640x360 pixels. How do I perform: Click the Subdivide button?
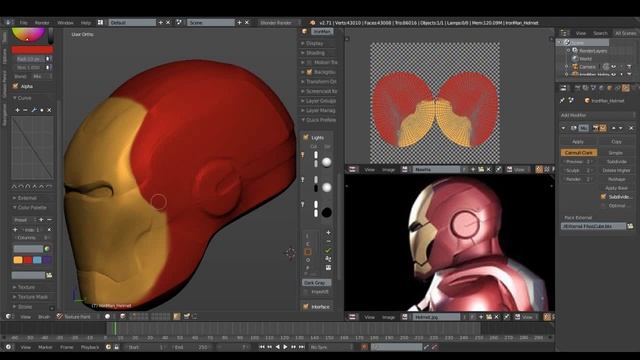click(x=616, y=162)
